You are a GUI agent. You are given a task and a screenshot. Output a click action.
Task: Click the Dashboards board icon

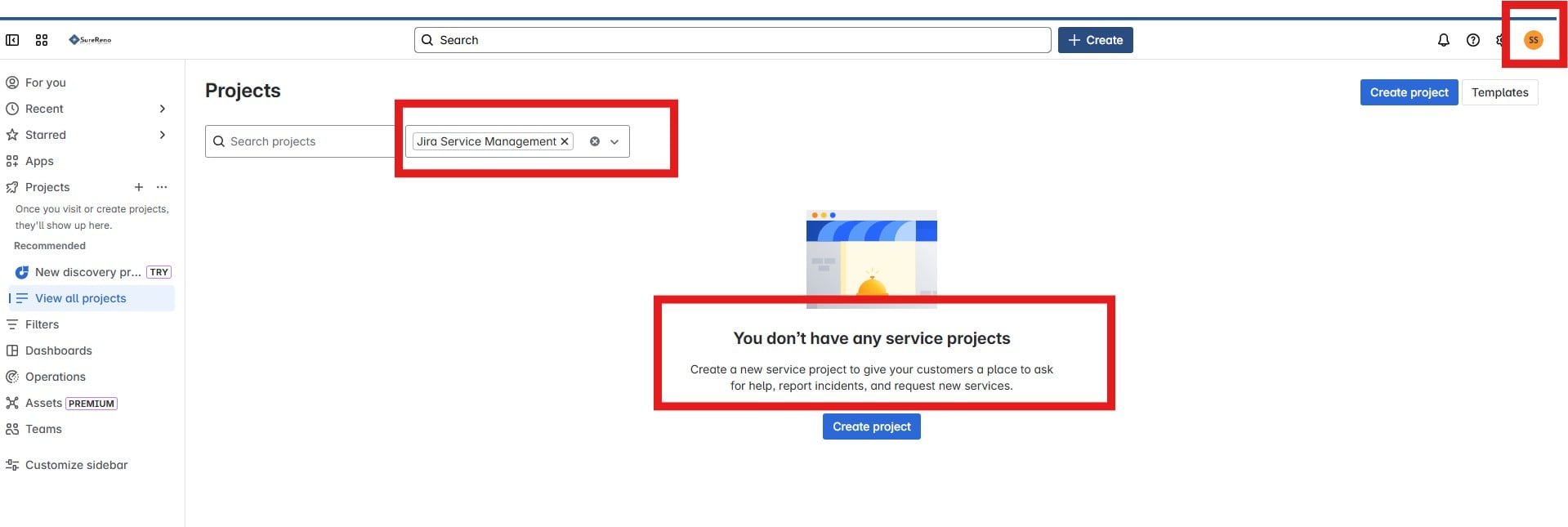[x=12, y=351]
